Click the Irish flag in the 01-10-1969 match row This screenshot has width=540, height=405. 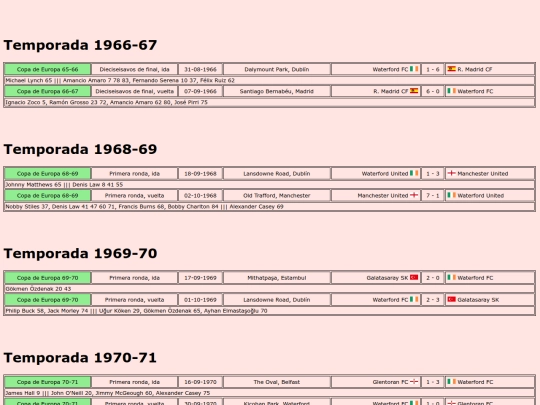414,300
